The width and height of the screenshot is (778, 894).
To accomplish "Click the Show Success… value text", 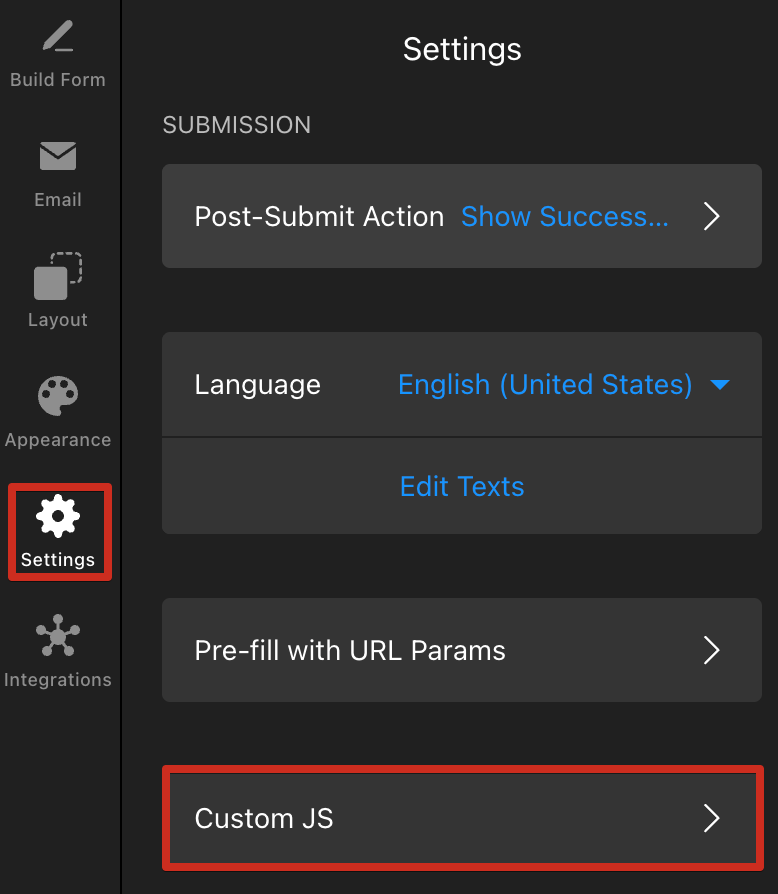I will coord(564,217).
